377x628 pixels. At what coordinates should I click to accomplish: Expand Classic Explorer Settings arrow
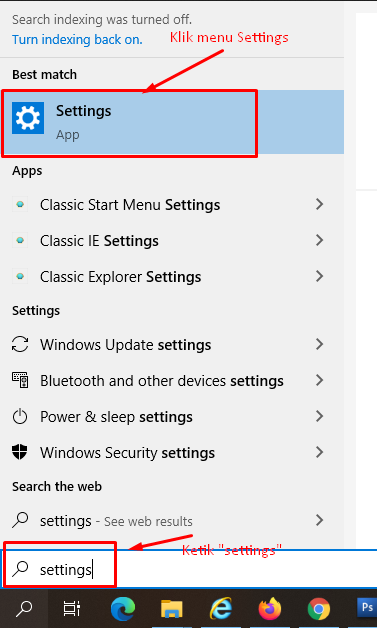click(319, 277)
